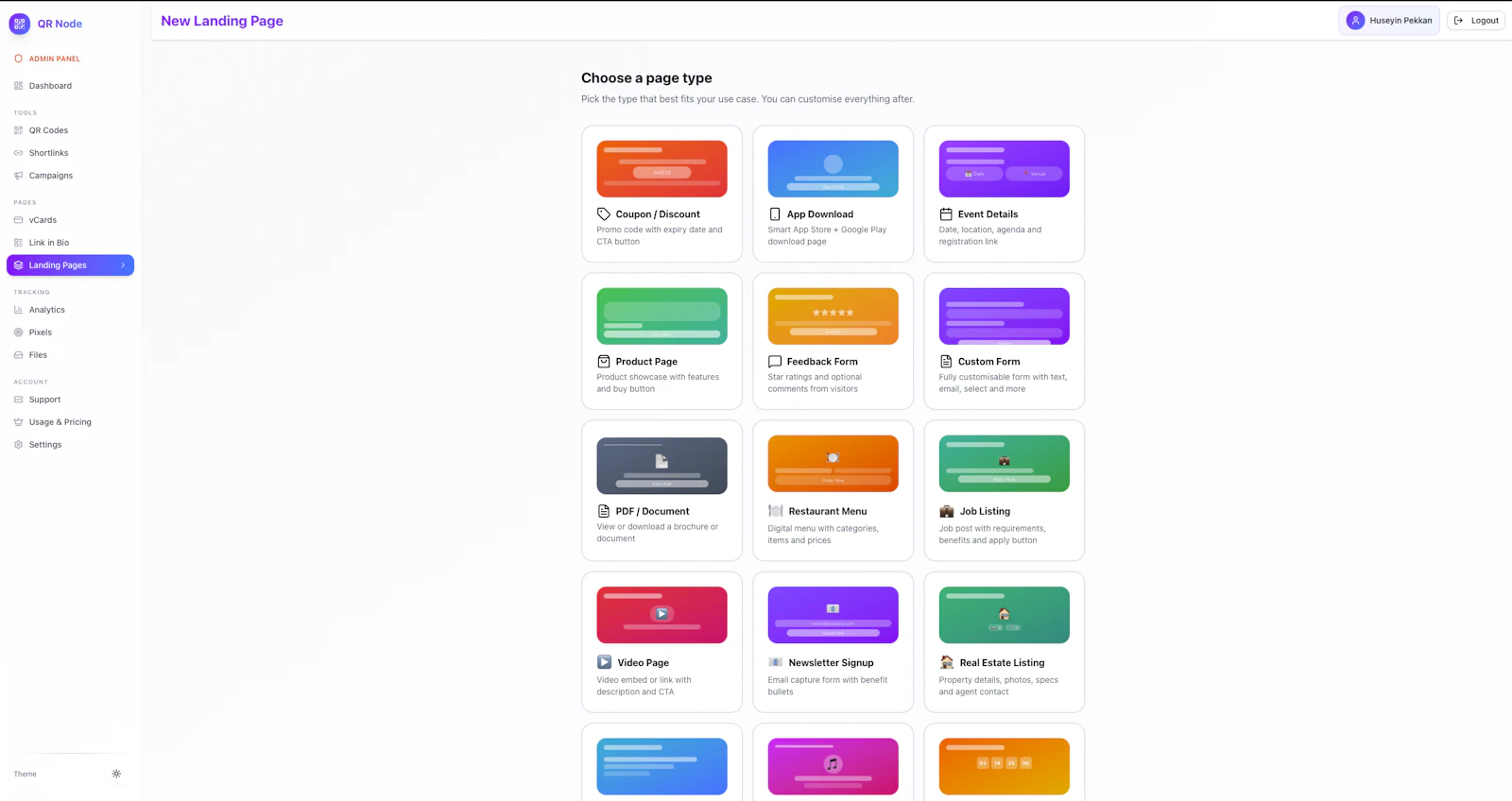Expand Landing Pages menu chevron
This screenshot has width=1512, height=801.
point(123,265)
